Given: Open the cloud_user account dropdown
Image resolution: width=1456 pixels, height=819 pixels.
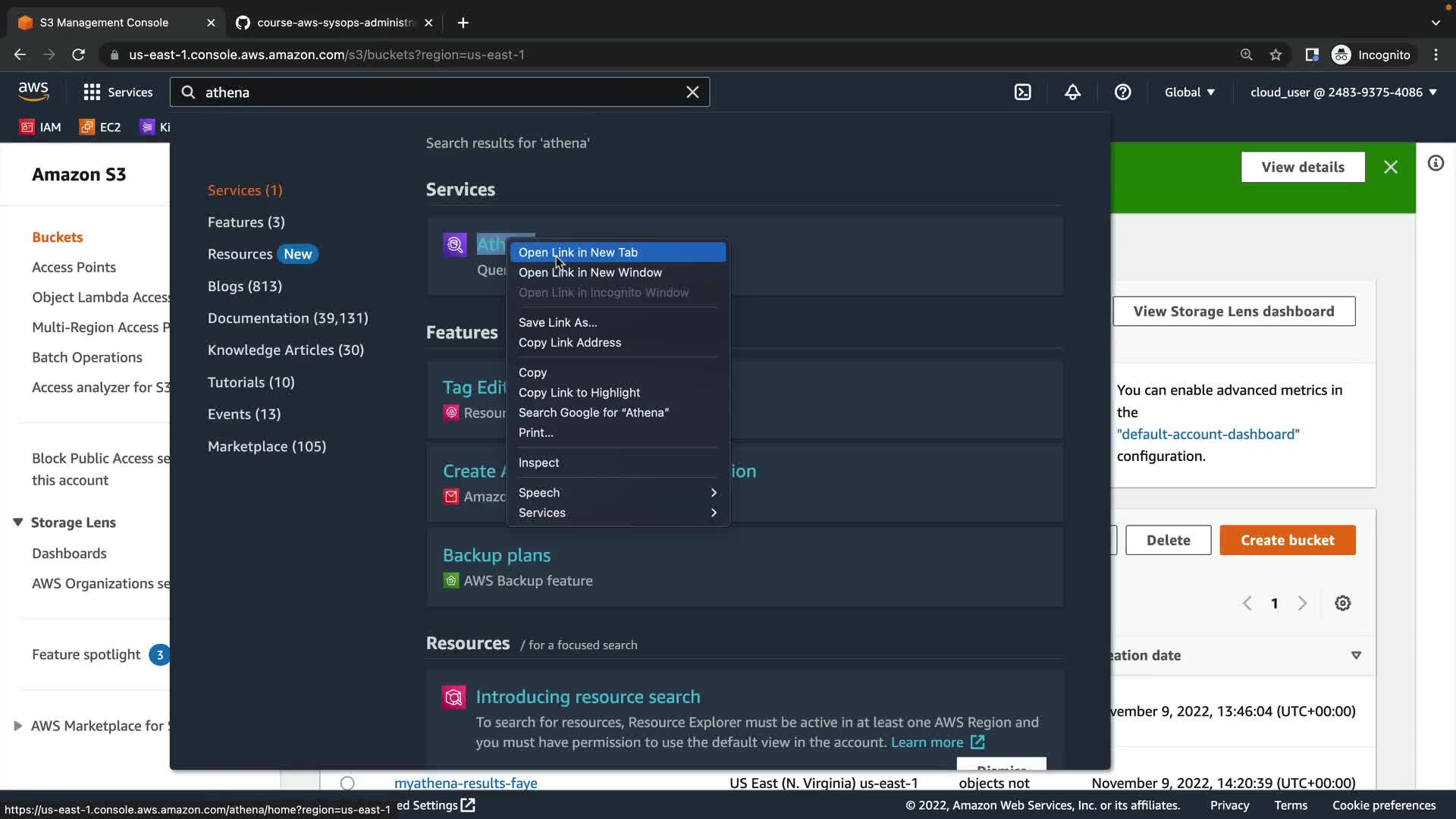Looking at the screenshot, I should (x=1343, y=93).
